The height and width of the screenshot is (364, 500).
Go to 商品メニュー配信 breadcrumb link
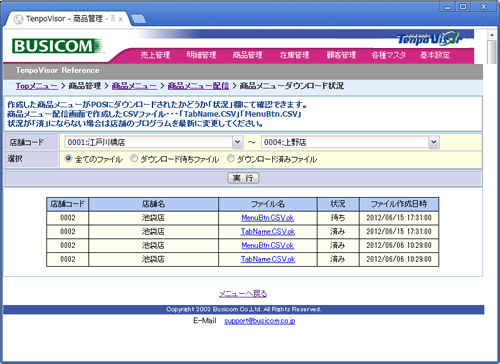click(198, 86)
